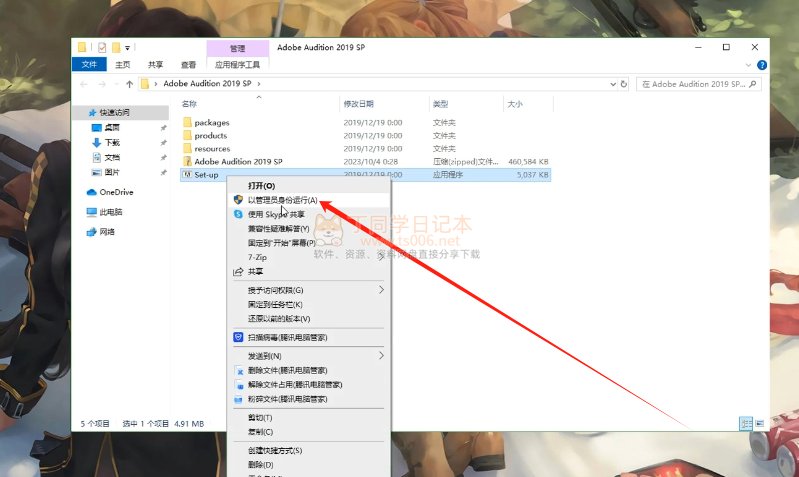Sort by the 类型 column header
The height and width of the screenshot is (477, 799).
440,104
